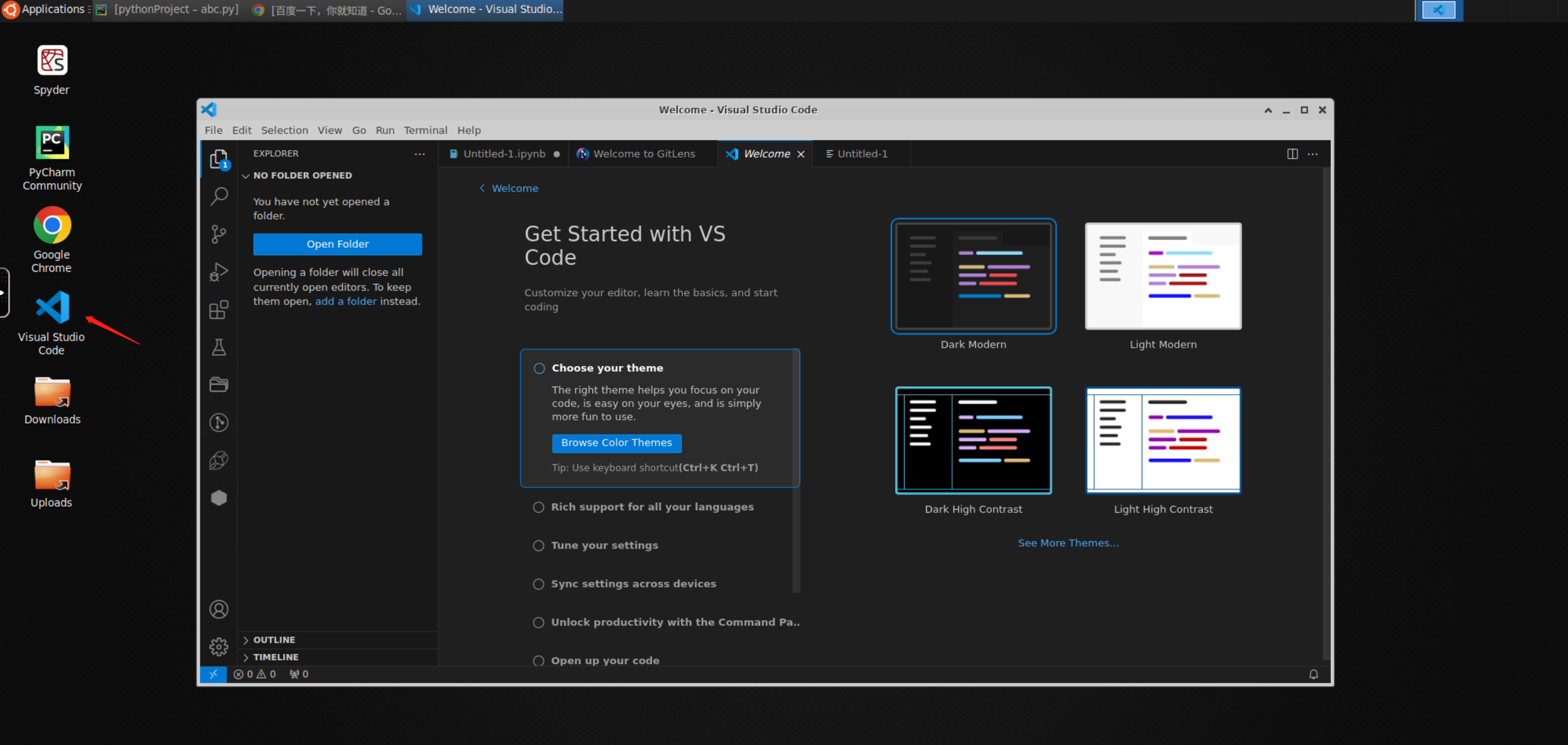1568x745 pixels.
Task: Apply the Dark High Contrast theme
Action: [973, 440]
